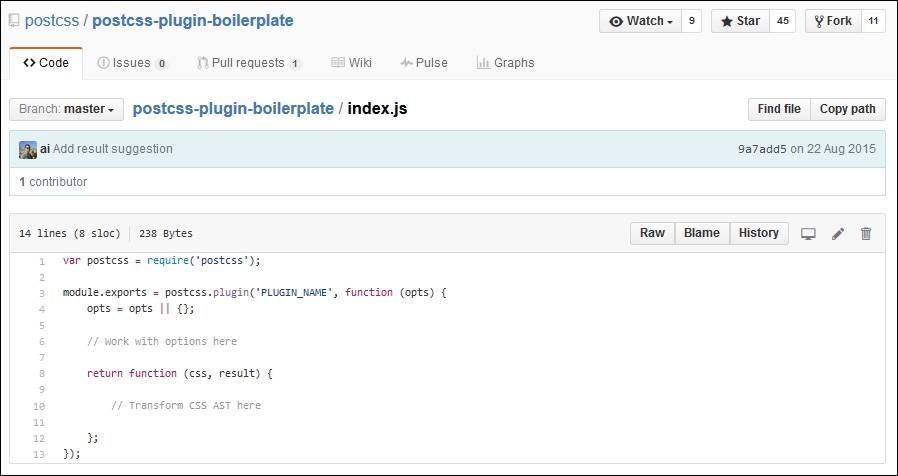The width and height of the screenshot is (898, 476).
Task: Open commit hash 9a7add5
Action: [762, 149]
